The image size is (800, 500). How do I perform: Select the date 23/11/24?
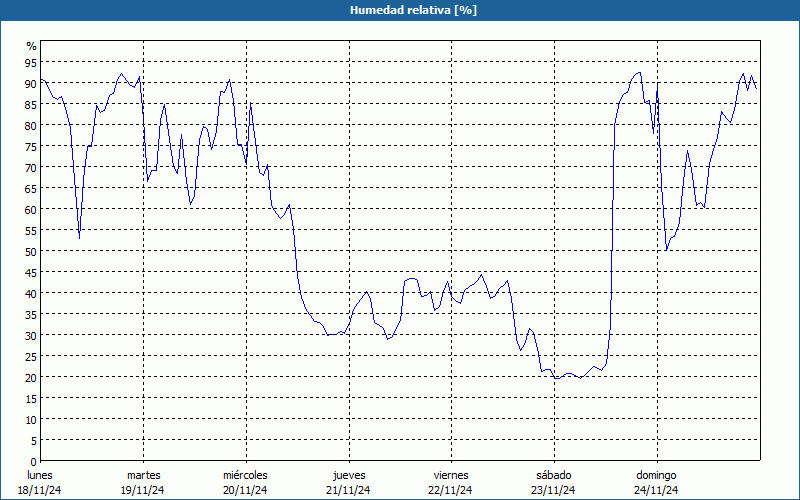pyautogui.click(x=553, y=490)
